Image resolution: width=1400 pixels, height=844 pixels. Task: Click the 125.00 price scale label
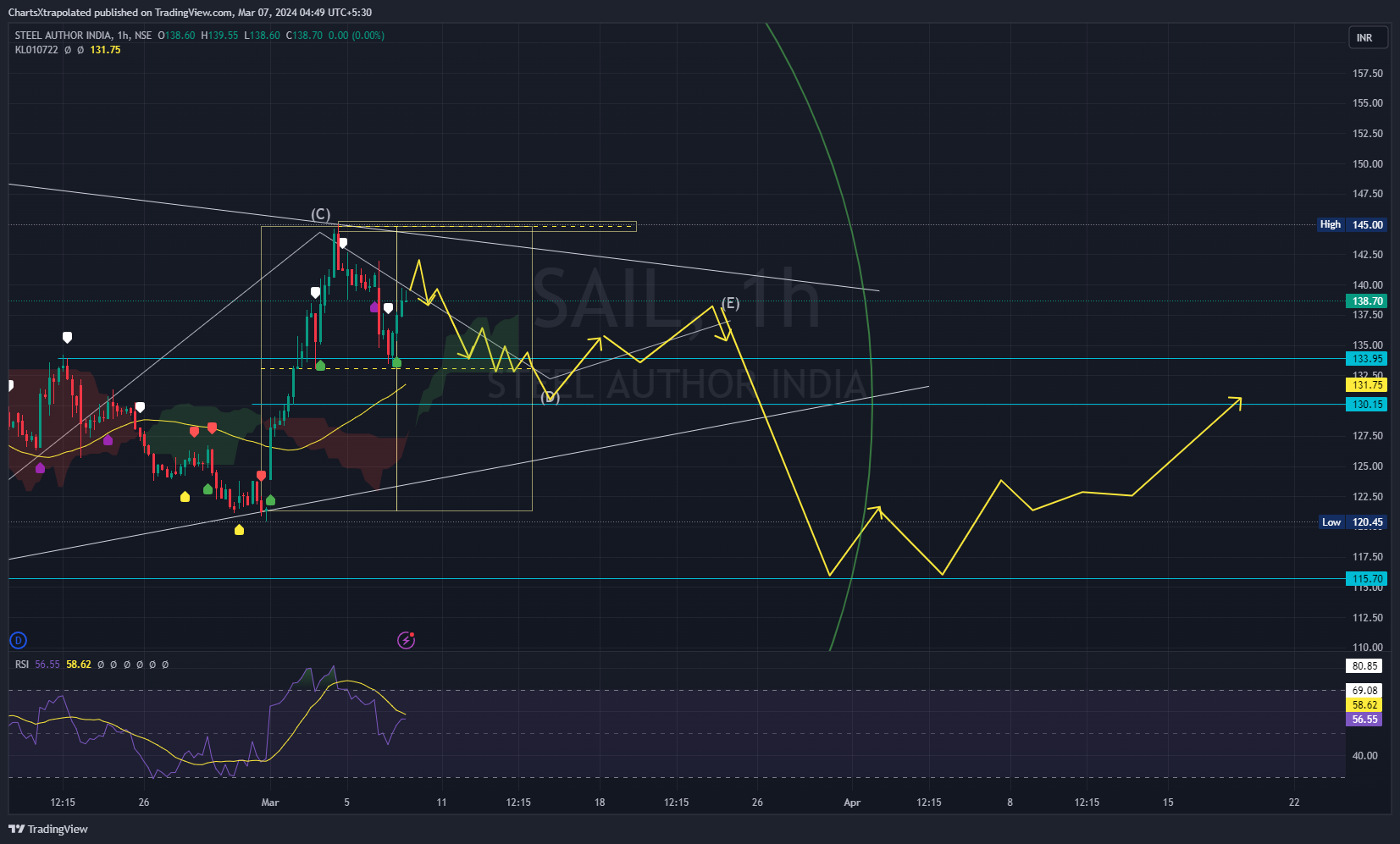(x=1368, y=466)
